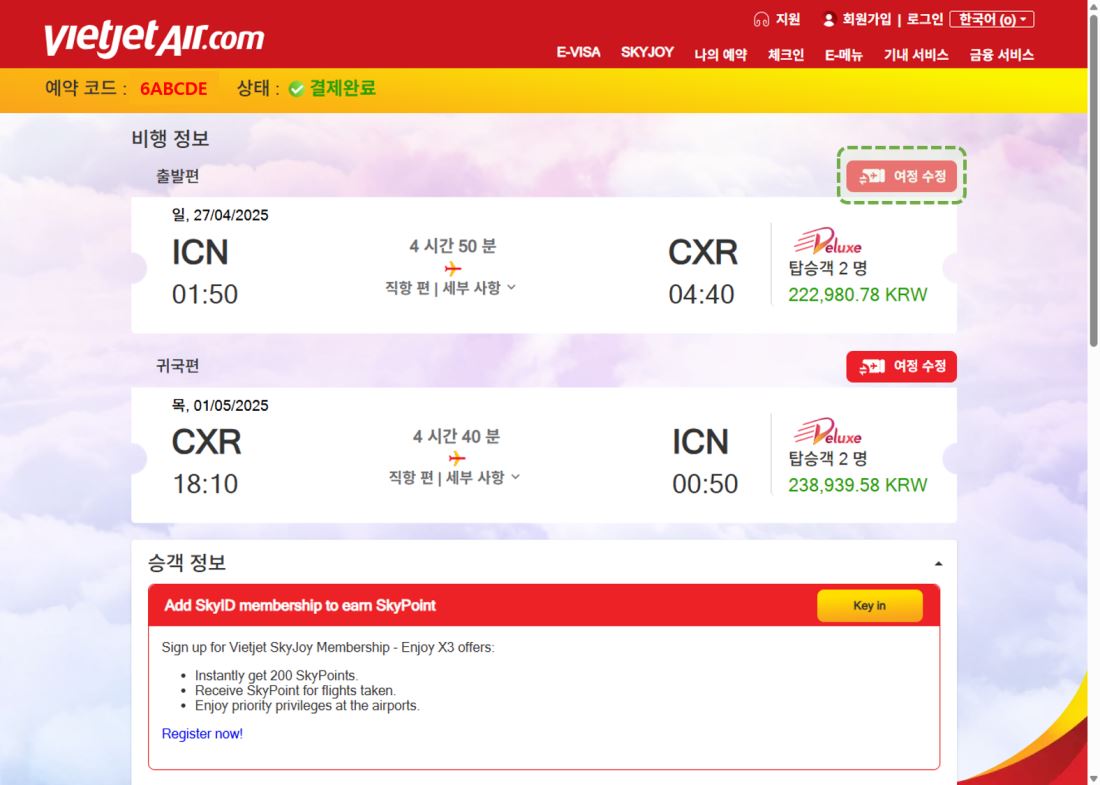Click the Deluxe fare logo on the outbound flight
1100x785 pixels.
click(828, 241)
